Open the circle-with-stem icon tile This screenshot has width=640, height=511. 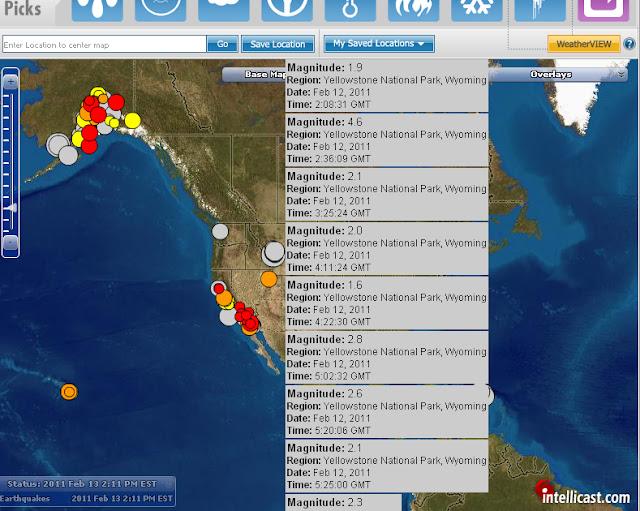(x=287, y=10)
